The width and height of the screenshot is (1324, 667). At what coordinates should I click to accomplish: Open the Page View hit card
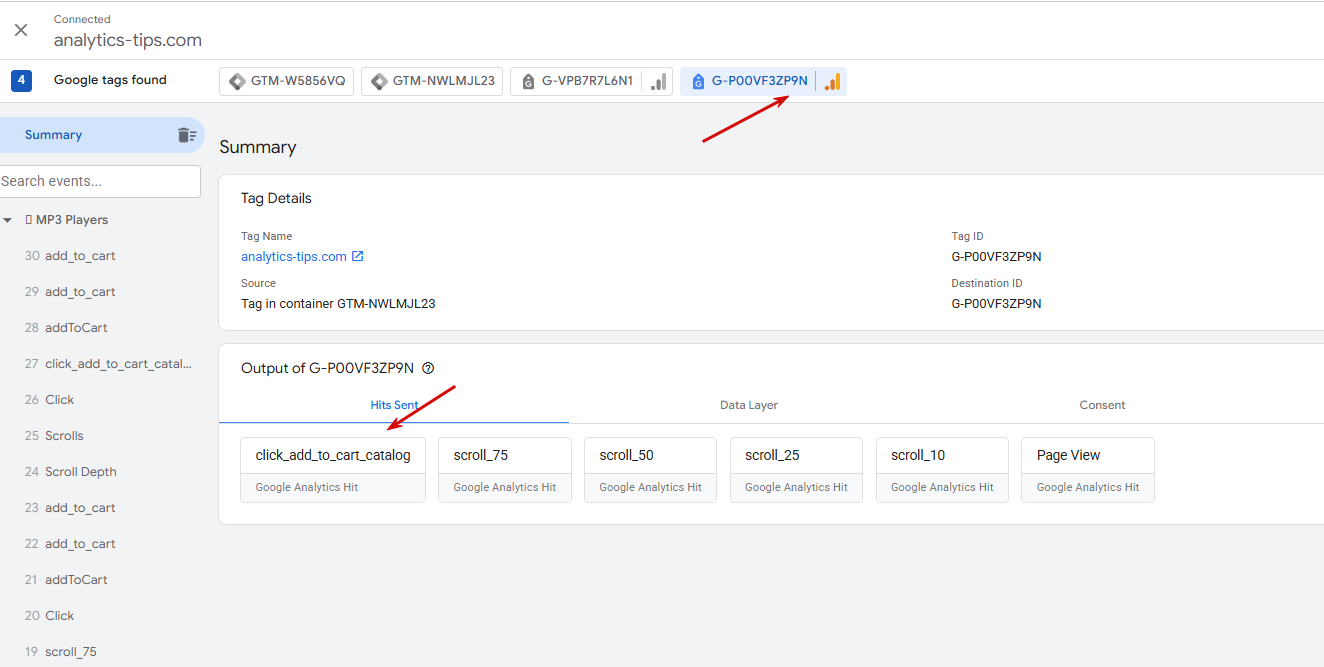1088,470
